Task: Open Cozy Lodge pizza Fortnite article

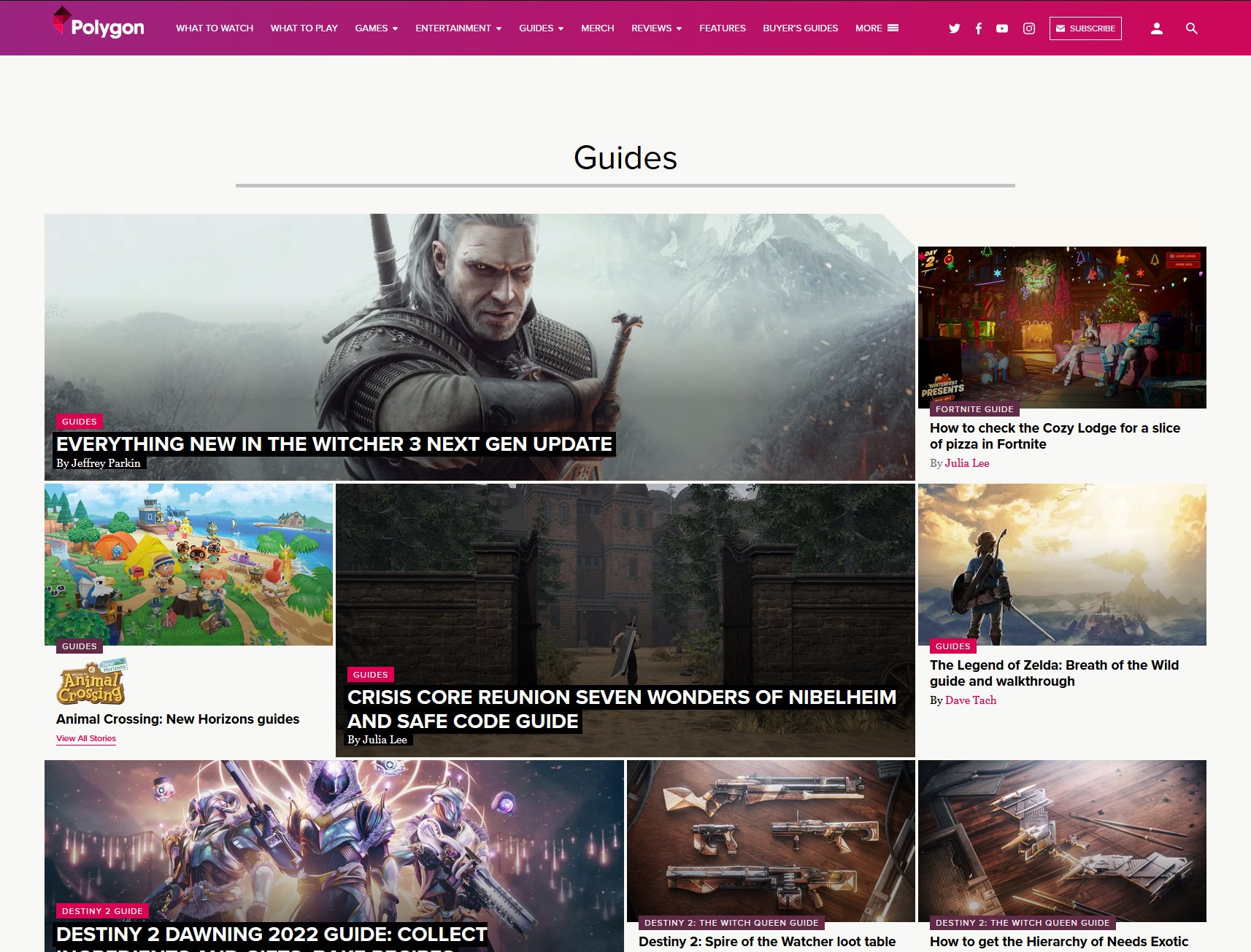Action: (x=1055, y=436)
